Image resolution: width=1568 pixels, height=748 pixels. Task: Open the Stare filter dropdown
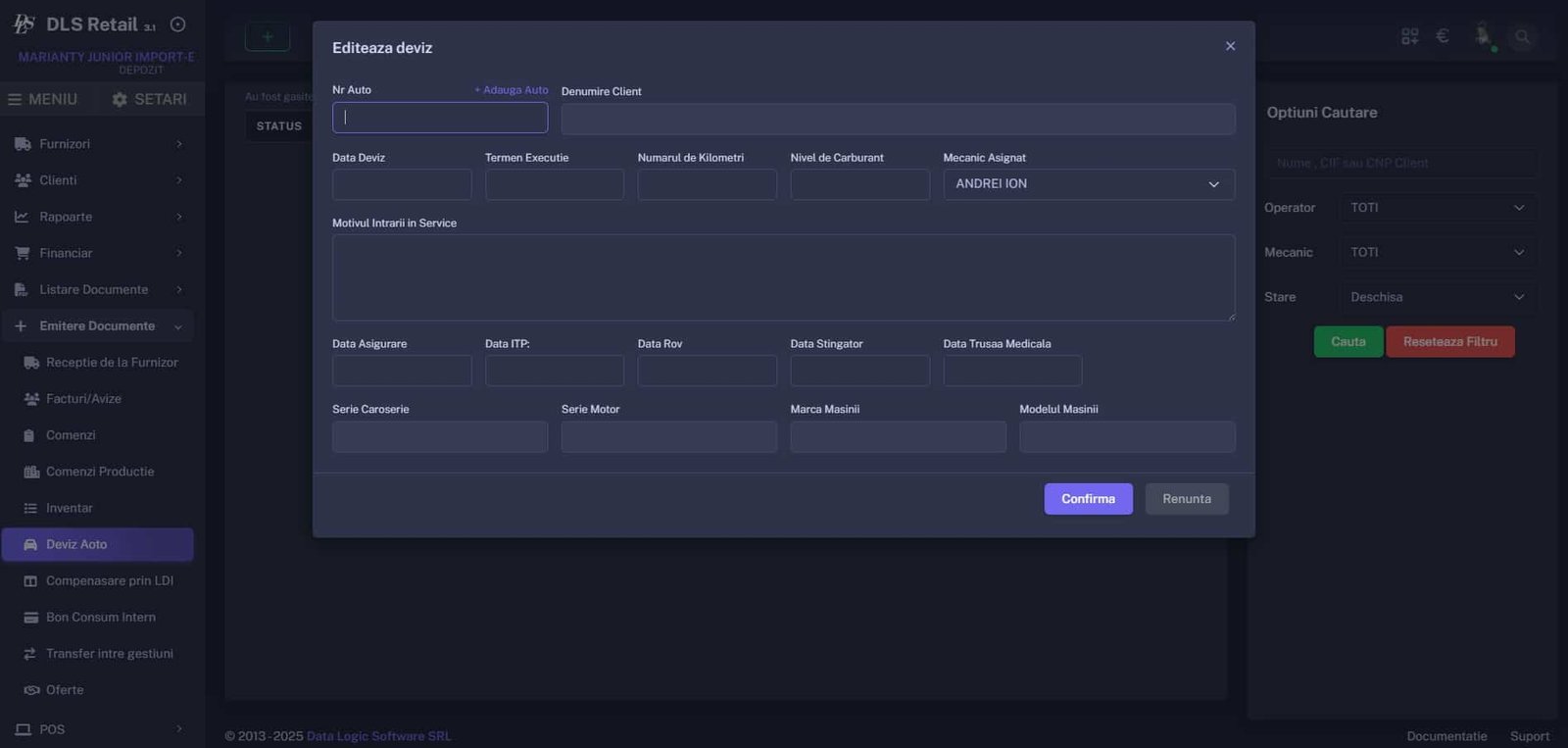point(1437,297)
